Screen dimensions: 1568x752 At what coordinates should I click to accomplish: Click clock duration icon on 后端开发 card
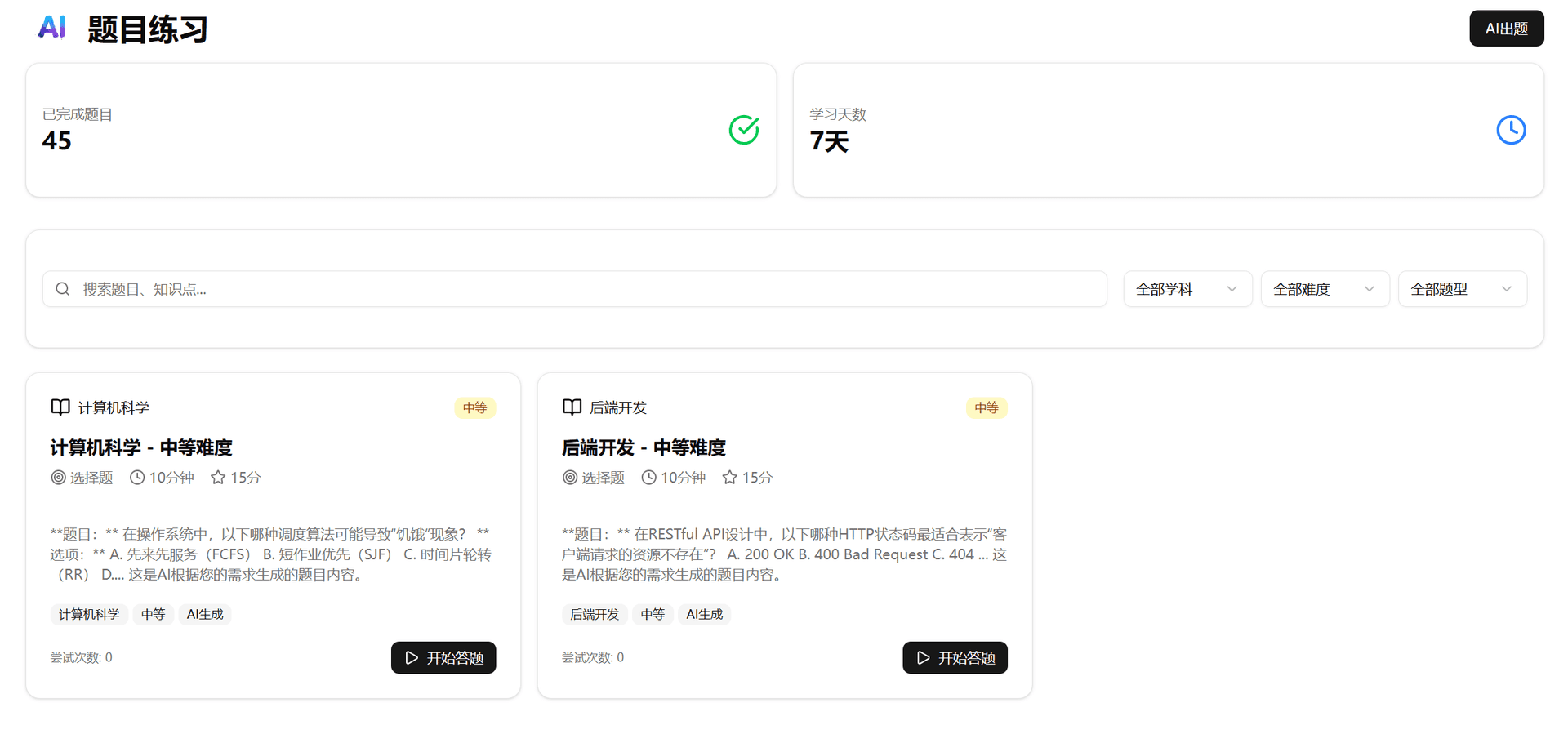648,478
